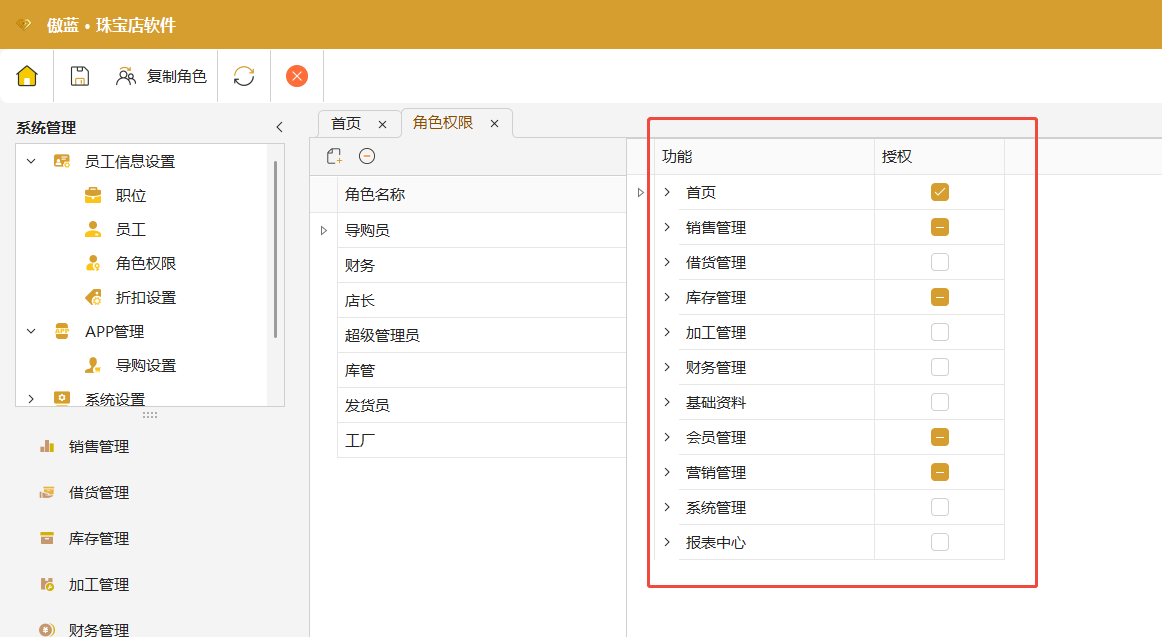Viewport: 1162px width, 637px height.
Task: Expand the 基础资料 function row
Action: [x=667, y=402]
